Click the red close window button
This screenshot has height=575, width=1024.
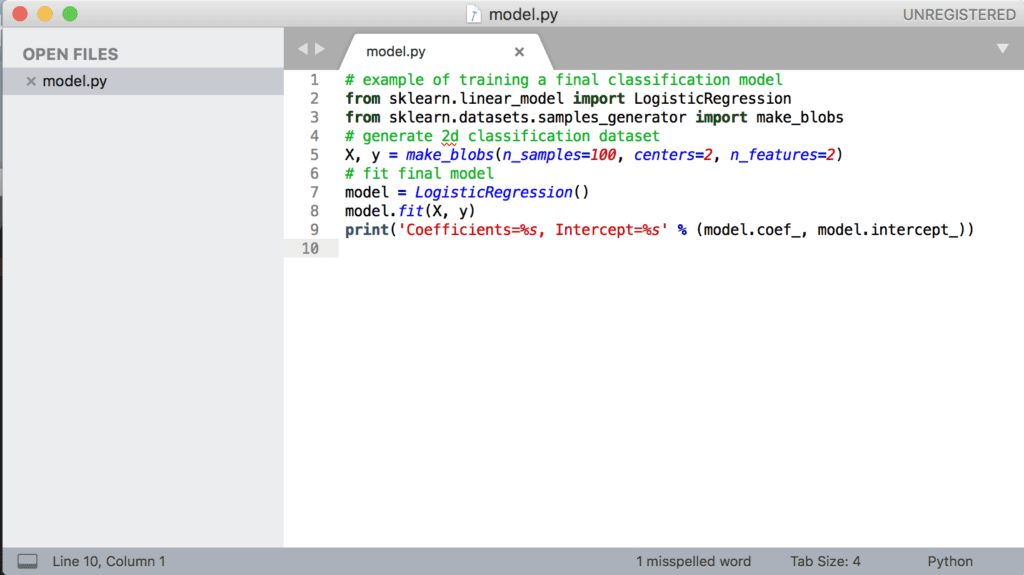20,14
